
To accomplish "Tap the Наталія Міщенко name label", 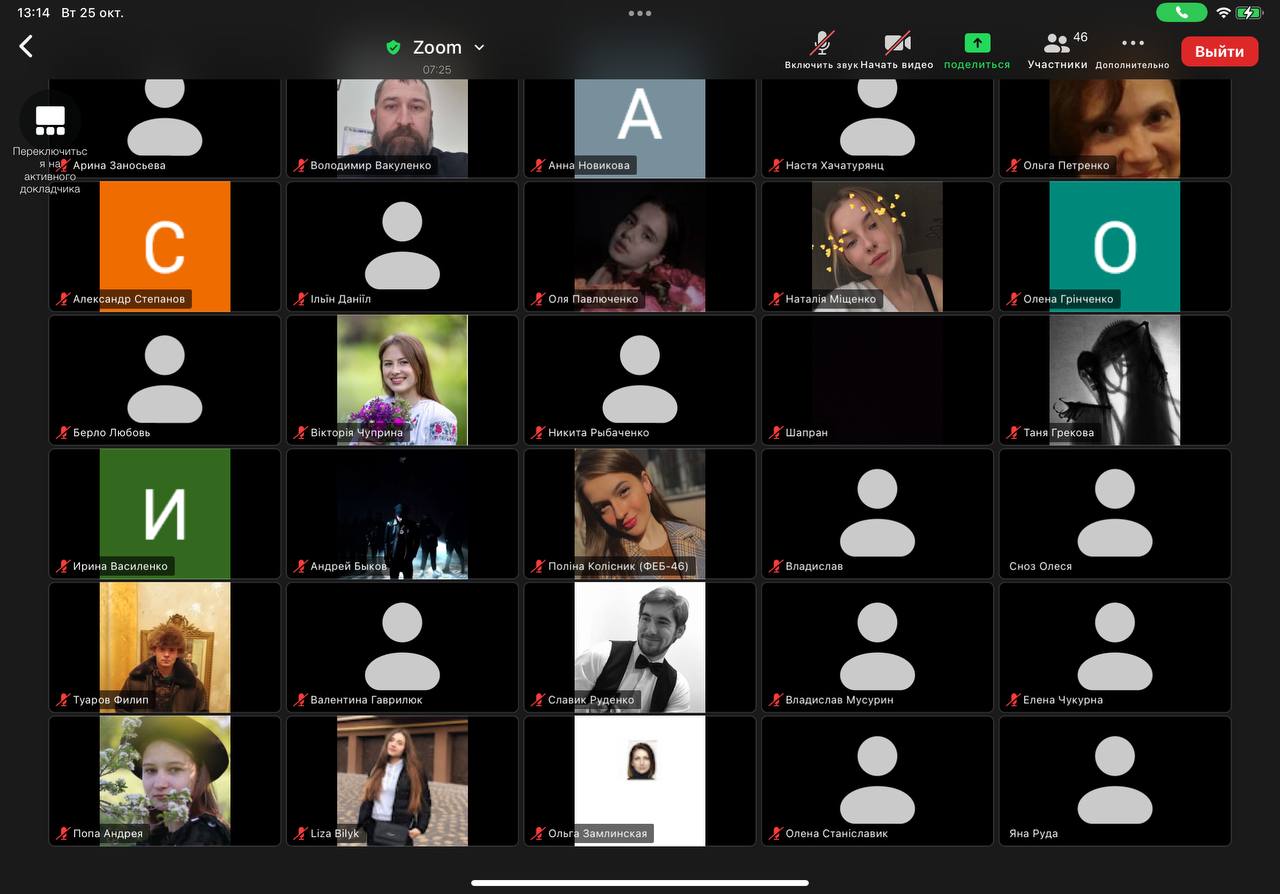I will (830, 299).
